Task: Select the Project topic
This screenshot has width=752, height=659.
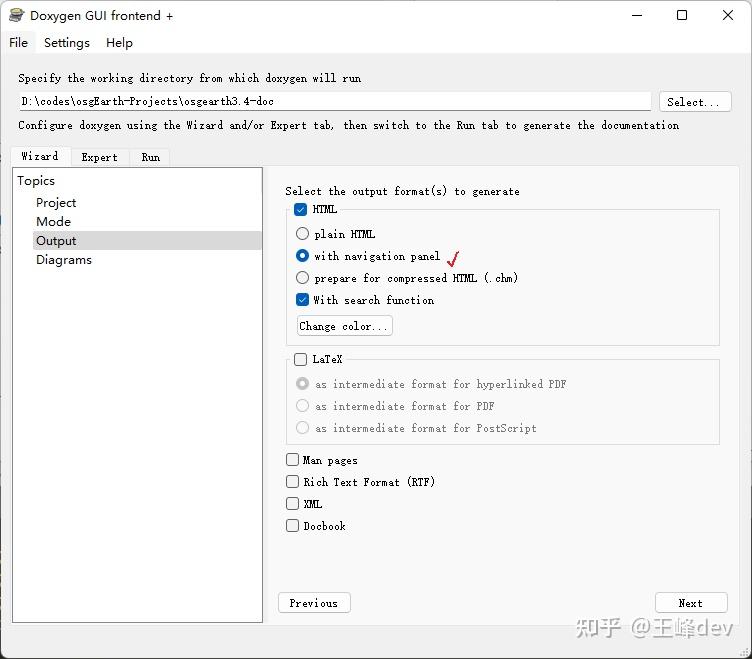Action: (x=56, y=202)
